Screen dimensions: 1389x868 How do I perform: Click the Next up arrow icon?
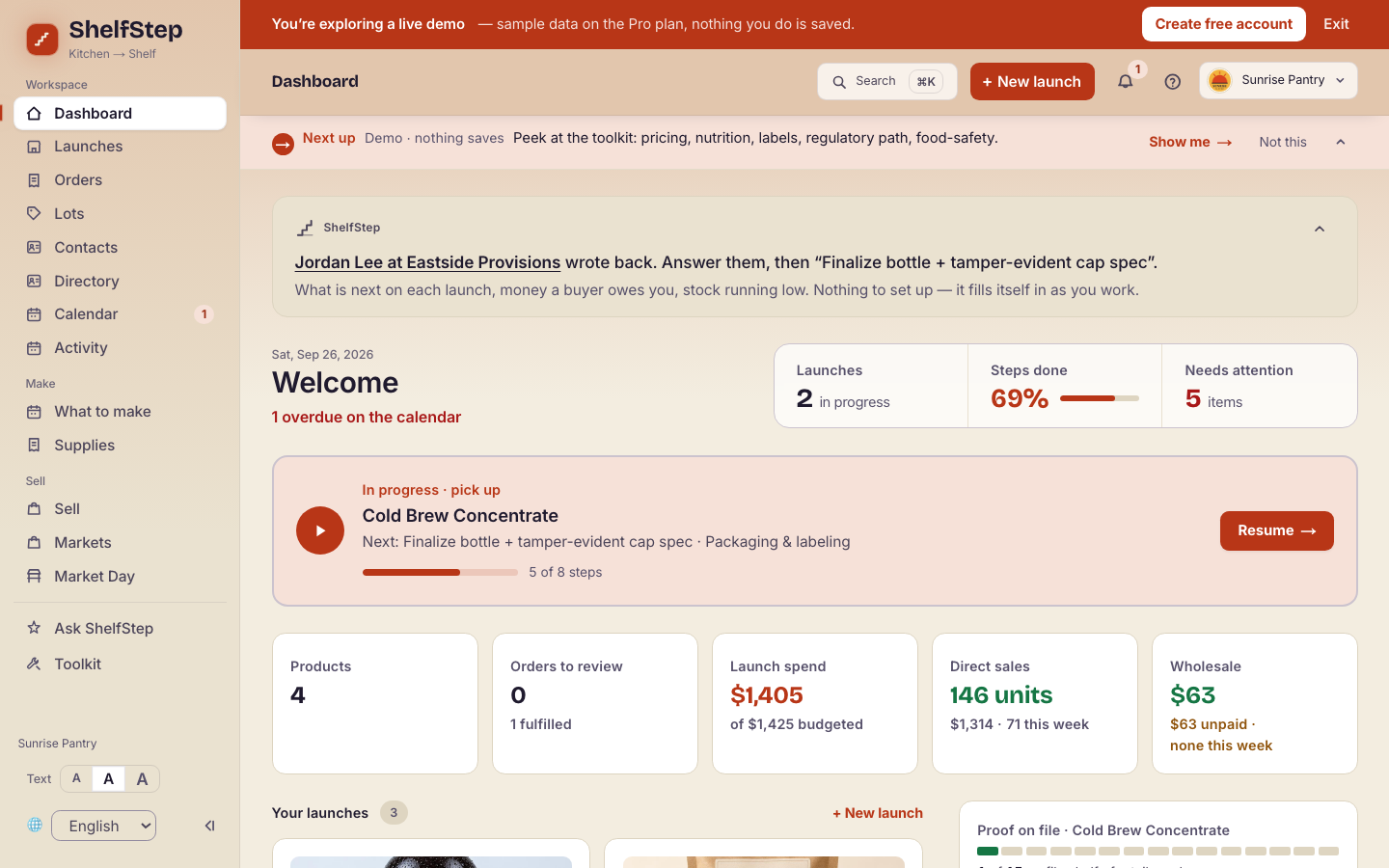point(283,144)
